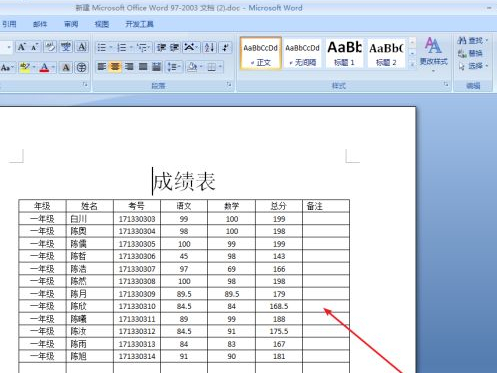Click the Character Shading icon
The image size is (497, 373).
pos(66,67)
